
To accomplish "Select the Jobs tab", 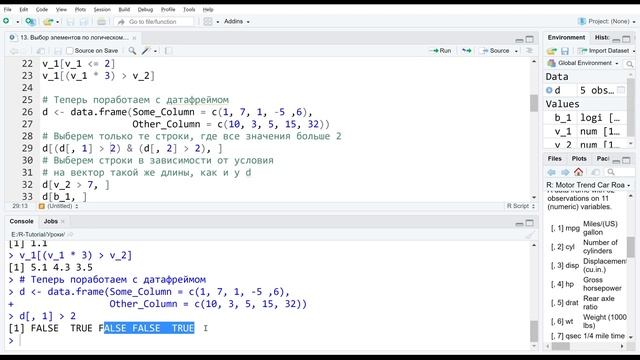I will click(x=51, y=221).
